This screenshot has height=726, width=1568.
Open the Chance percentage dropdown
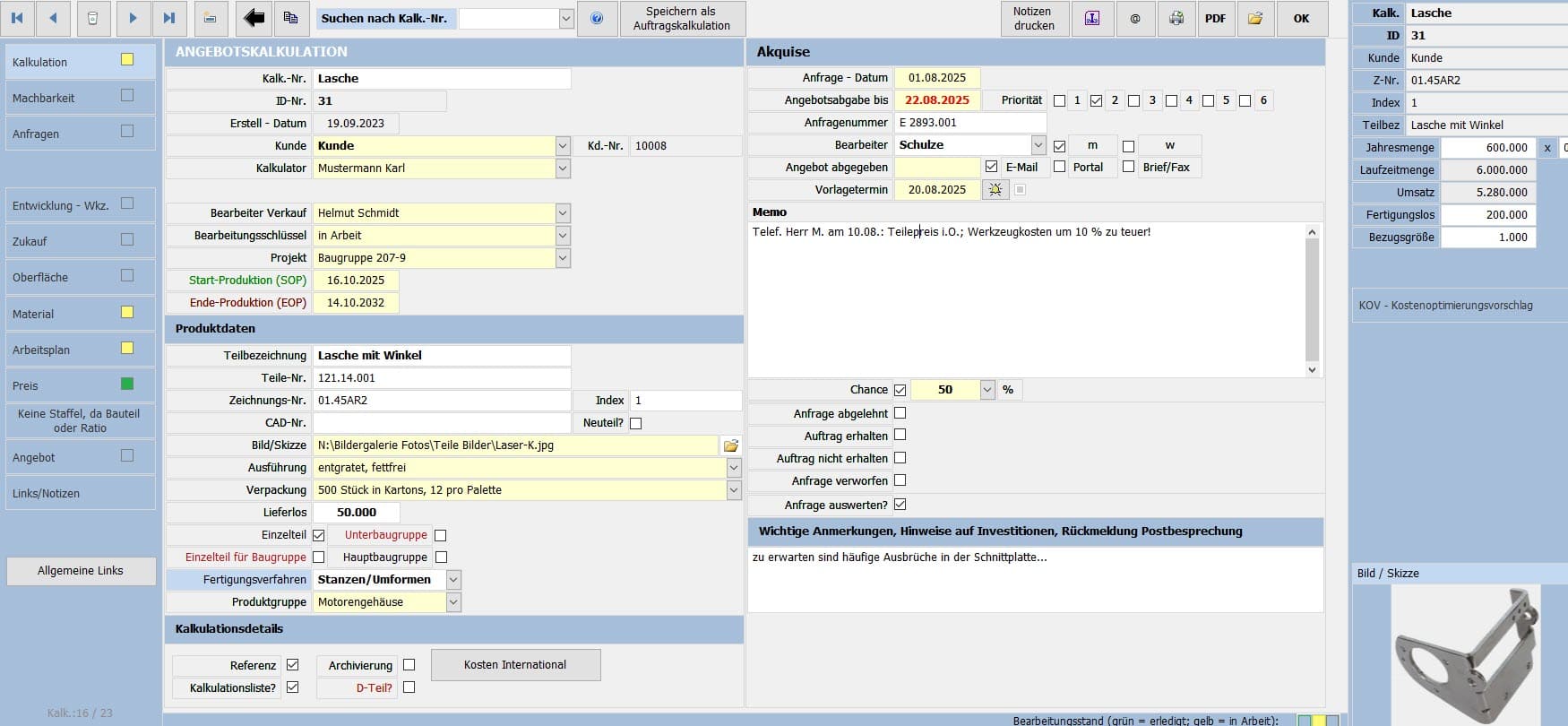[x=986, y=390]
